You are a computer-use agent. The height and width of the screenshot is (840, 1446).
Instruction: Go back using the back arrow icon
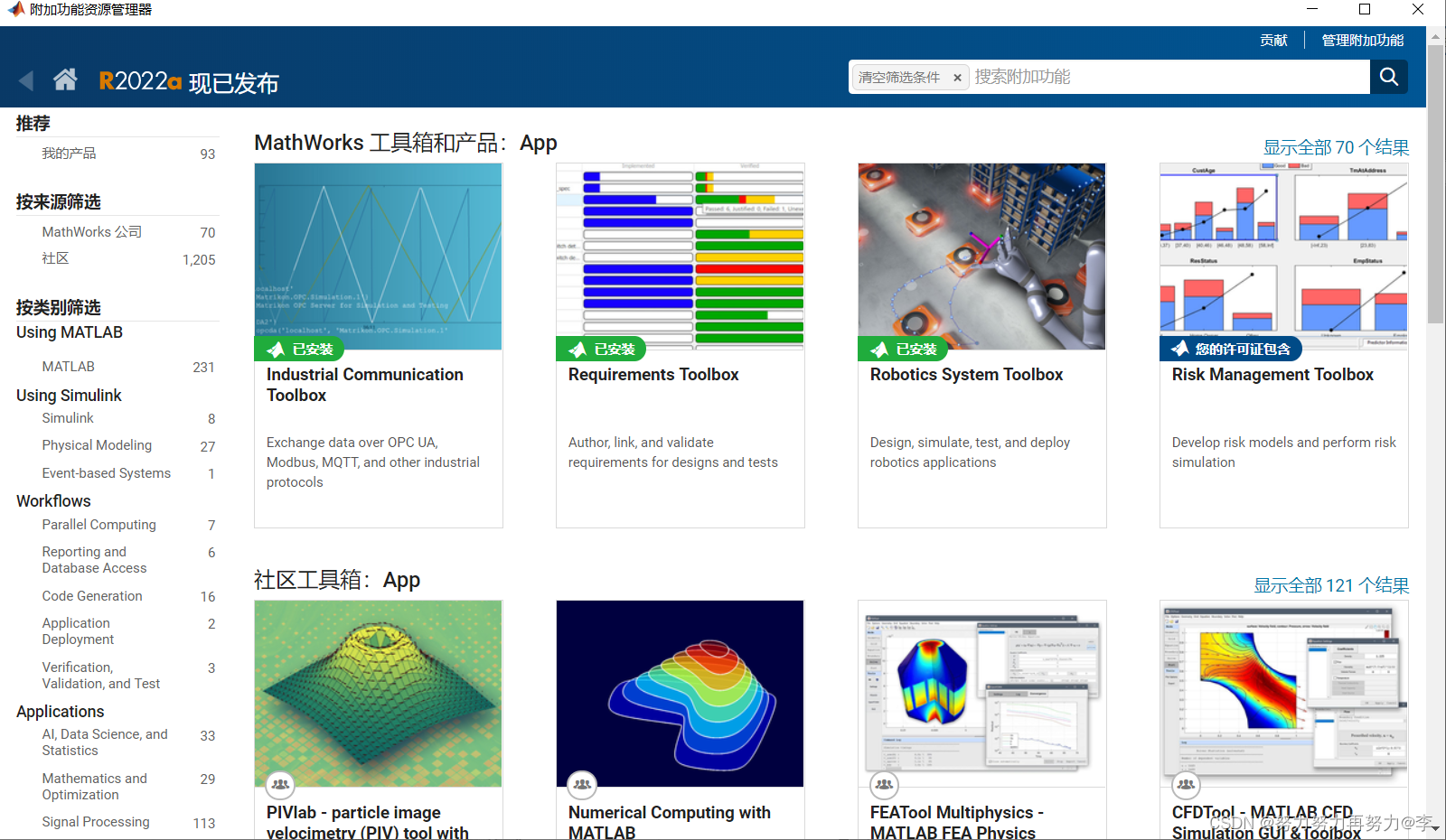(x=26, y=80)
